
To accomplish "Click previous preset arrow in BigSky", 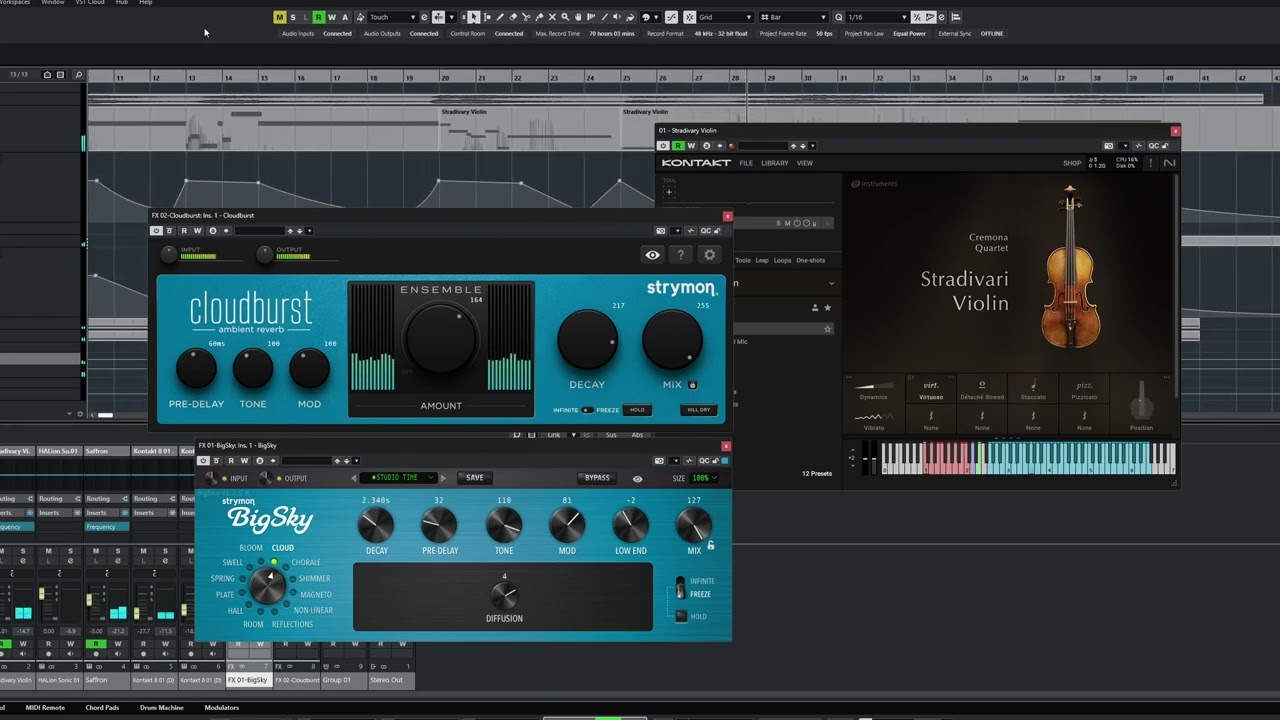I will [353, 478].
